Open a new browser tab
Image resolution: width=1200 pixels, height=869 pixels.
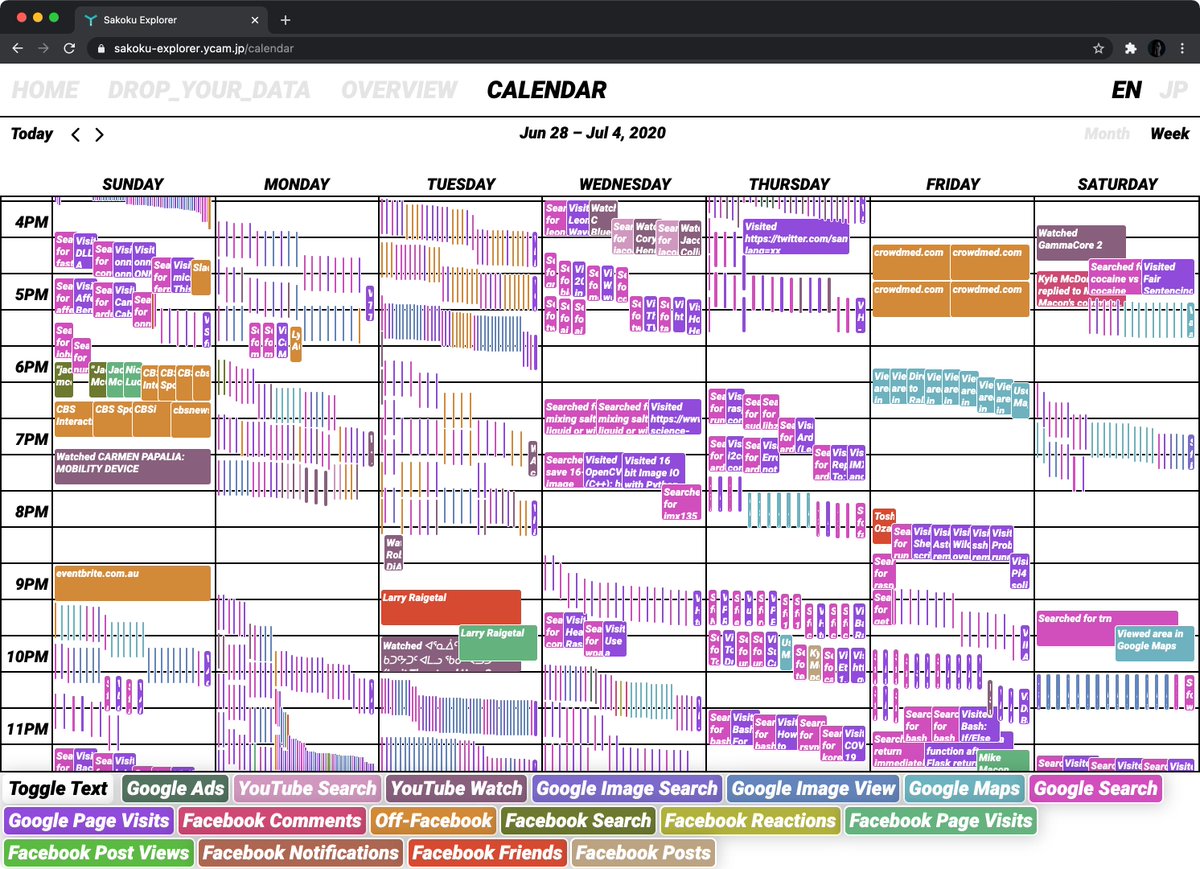click(x=285, y=20)
